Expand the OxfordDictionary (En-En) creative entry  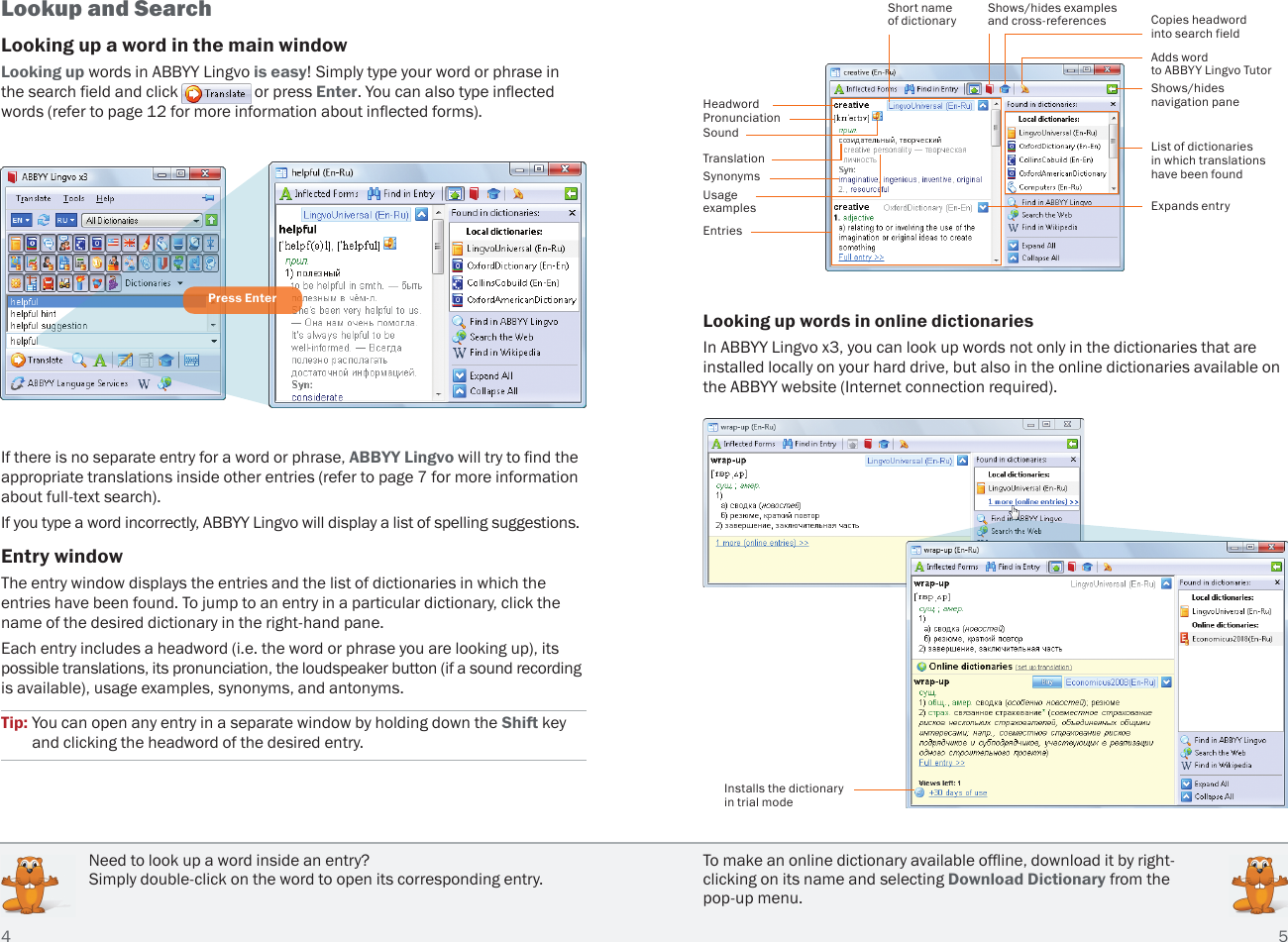983,208
